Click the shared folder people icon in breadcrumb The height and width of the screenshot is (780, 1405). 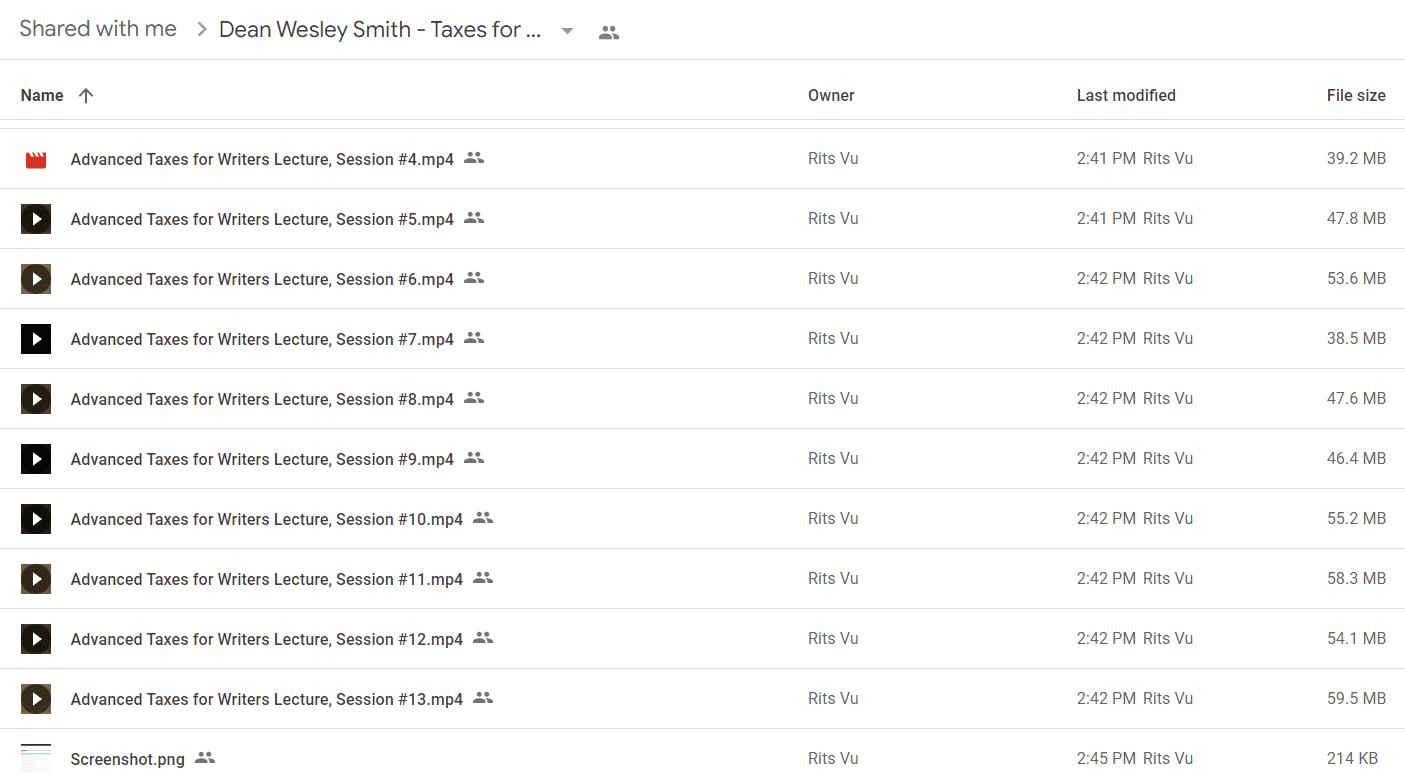609,32
